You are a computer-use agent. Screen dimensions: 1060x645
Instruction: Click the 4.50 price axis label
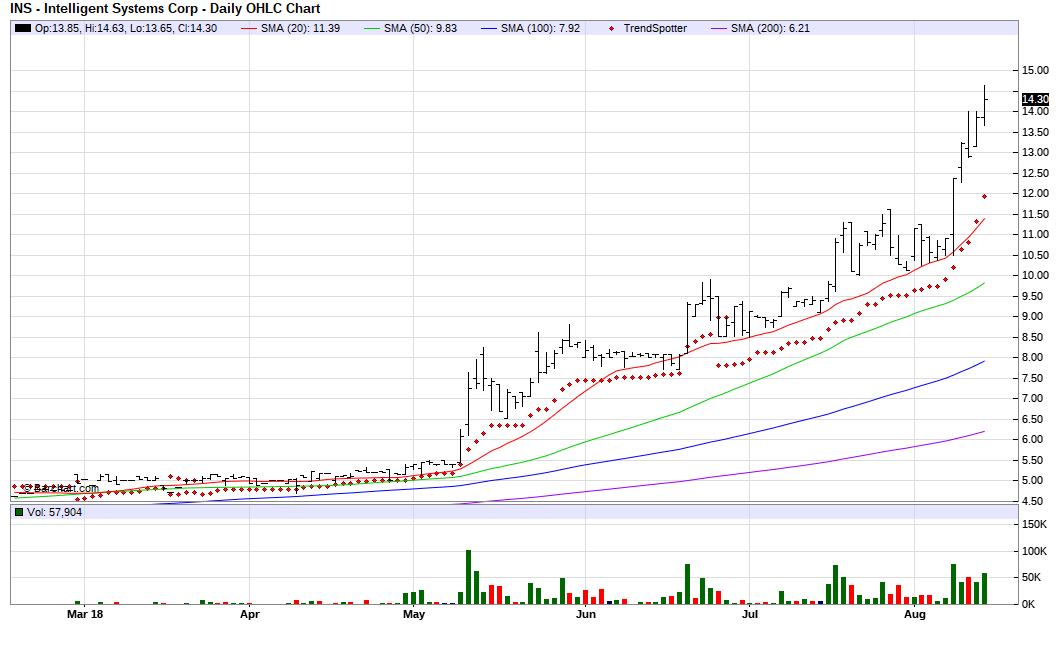point(1035,501)
